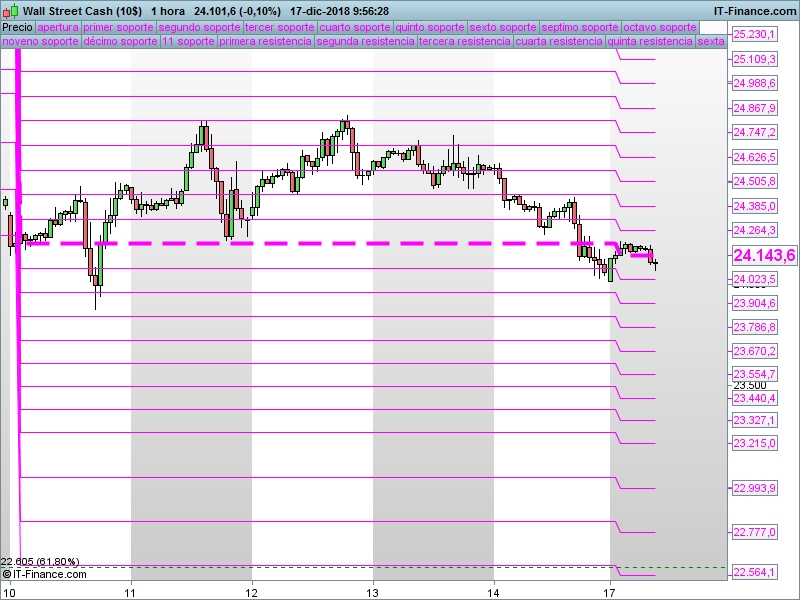Click price level label 24.385,0

[755, 206]
